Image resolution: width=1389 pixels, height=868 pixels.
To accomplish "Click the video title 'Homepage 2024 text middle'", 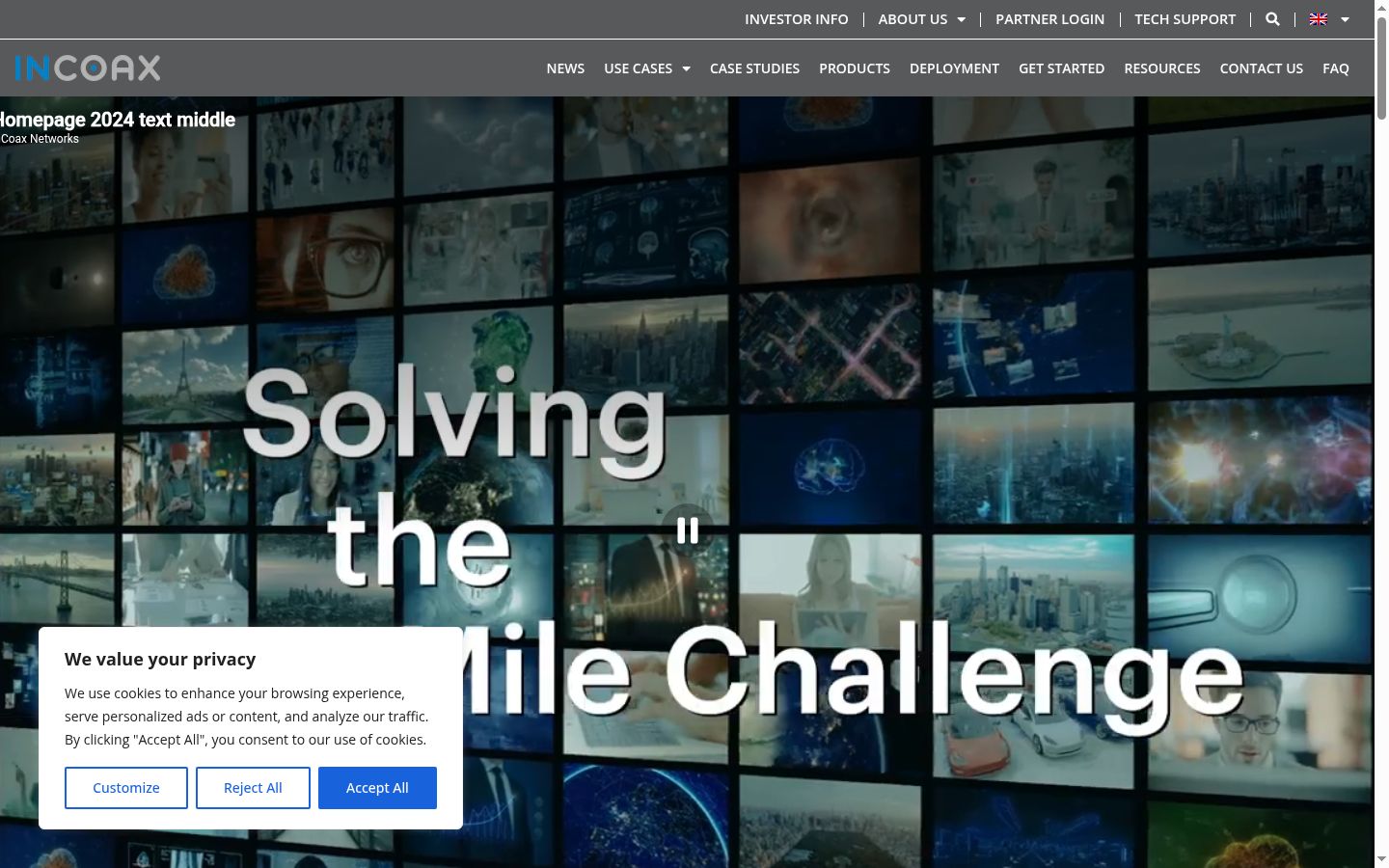I will pos(117,120).
